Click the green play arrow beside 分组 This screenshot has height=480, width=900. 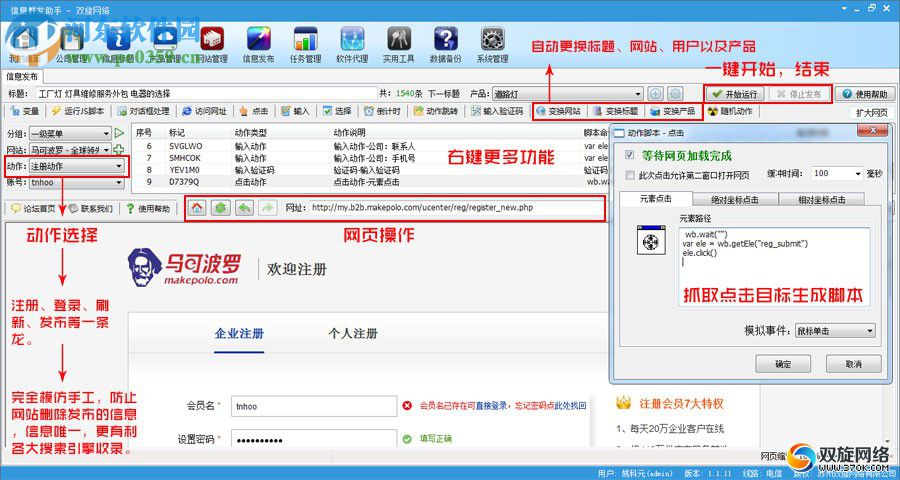click(x=119, y=133)
